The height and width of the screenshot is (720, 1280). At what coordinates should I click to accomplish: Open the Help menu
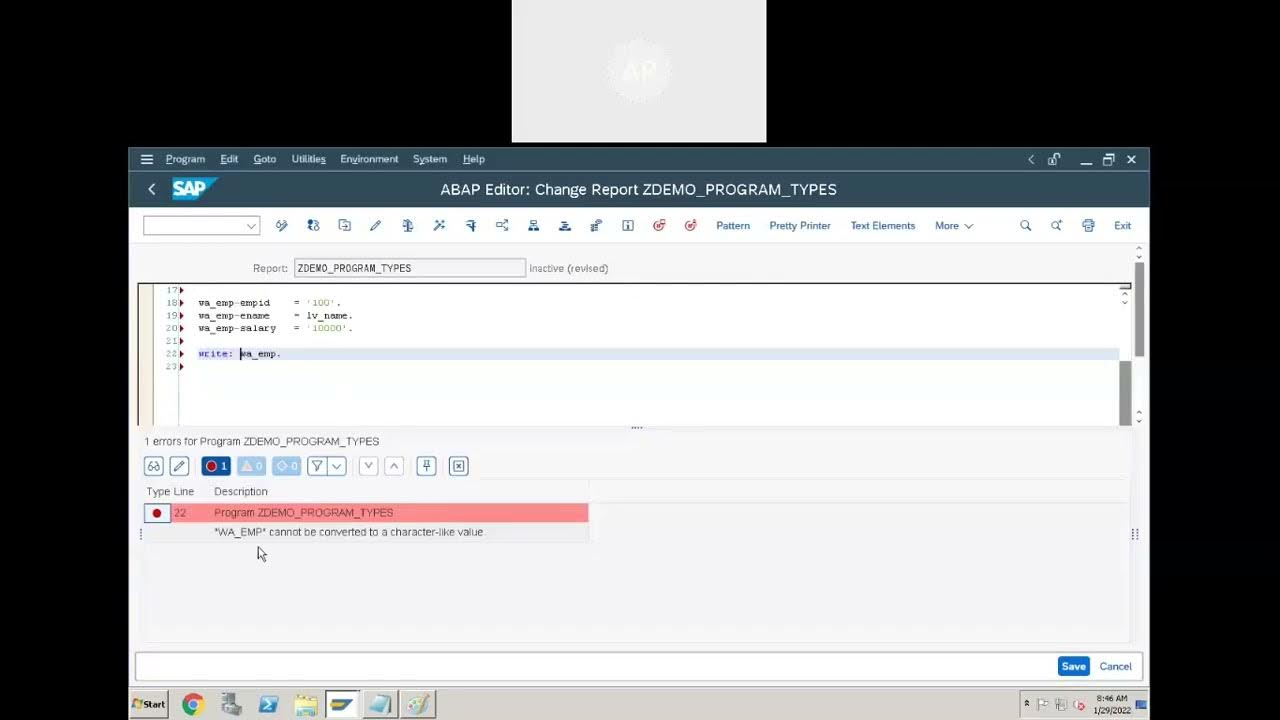coord(474,159)
